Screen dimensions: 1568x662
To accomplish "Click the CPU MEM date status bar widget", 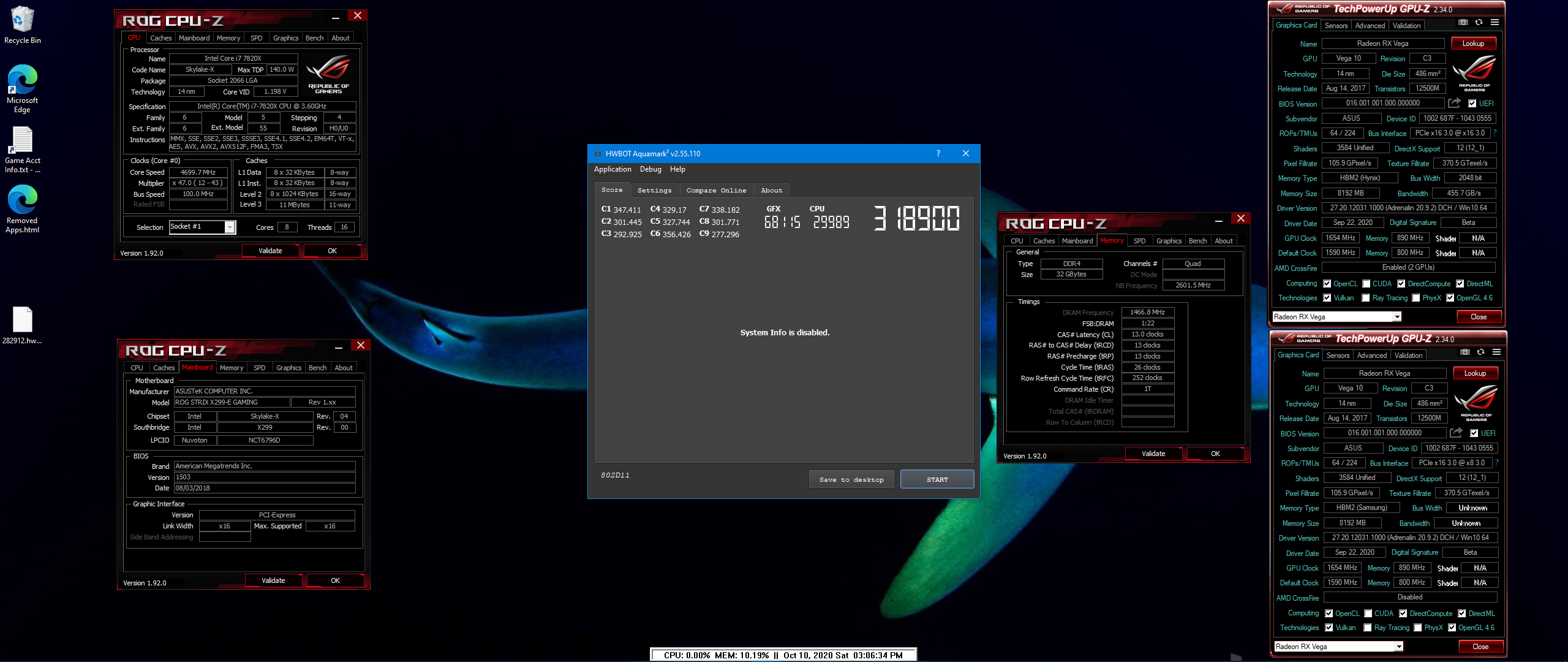I will pos(783,655).
